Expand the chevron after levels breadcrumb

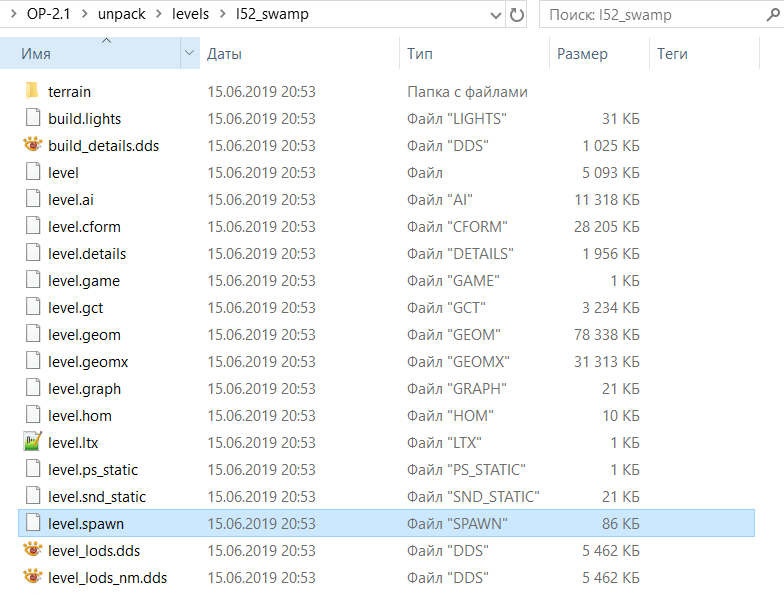point(222,14)
